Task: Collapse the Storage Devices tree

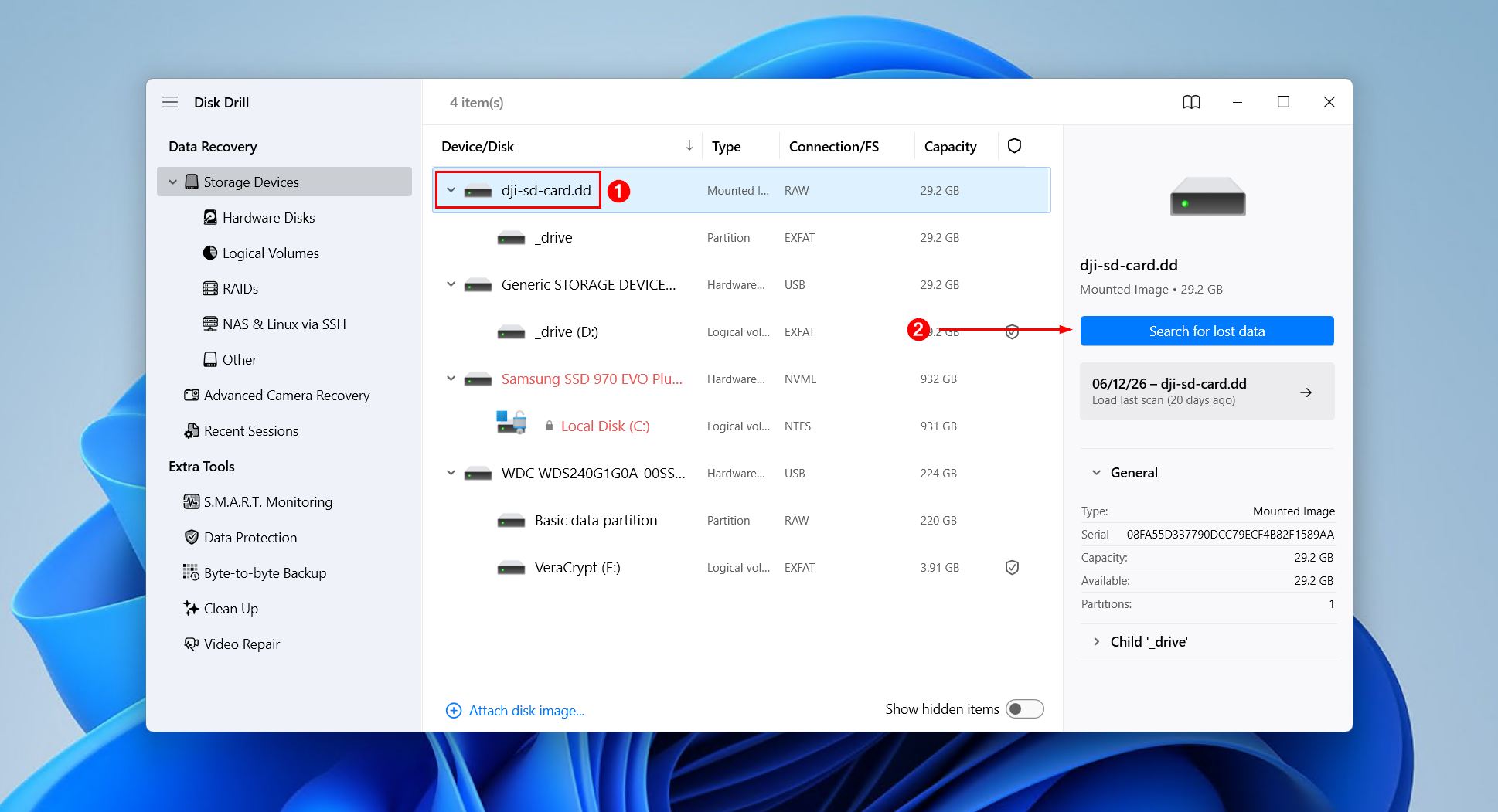Action: pyautogui.click(x=172, y=182)
